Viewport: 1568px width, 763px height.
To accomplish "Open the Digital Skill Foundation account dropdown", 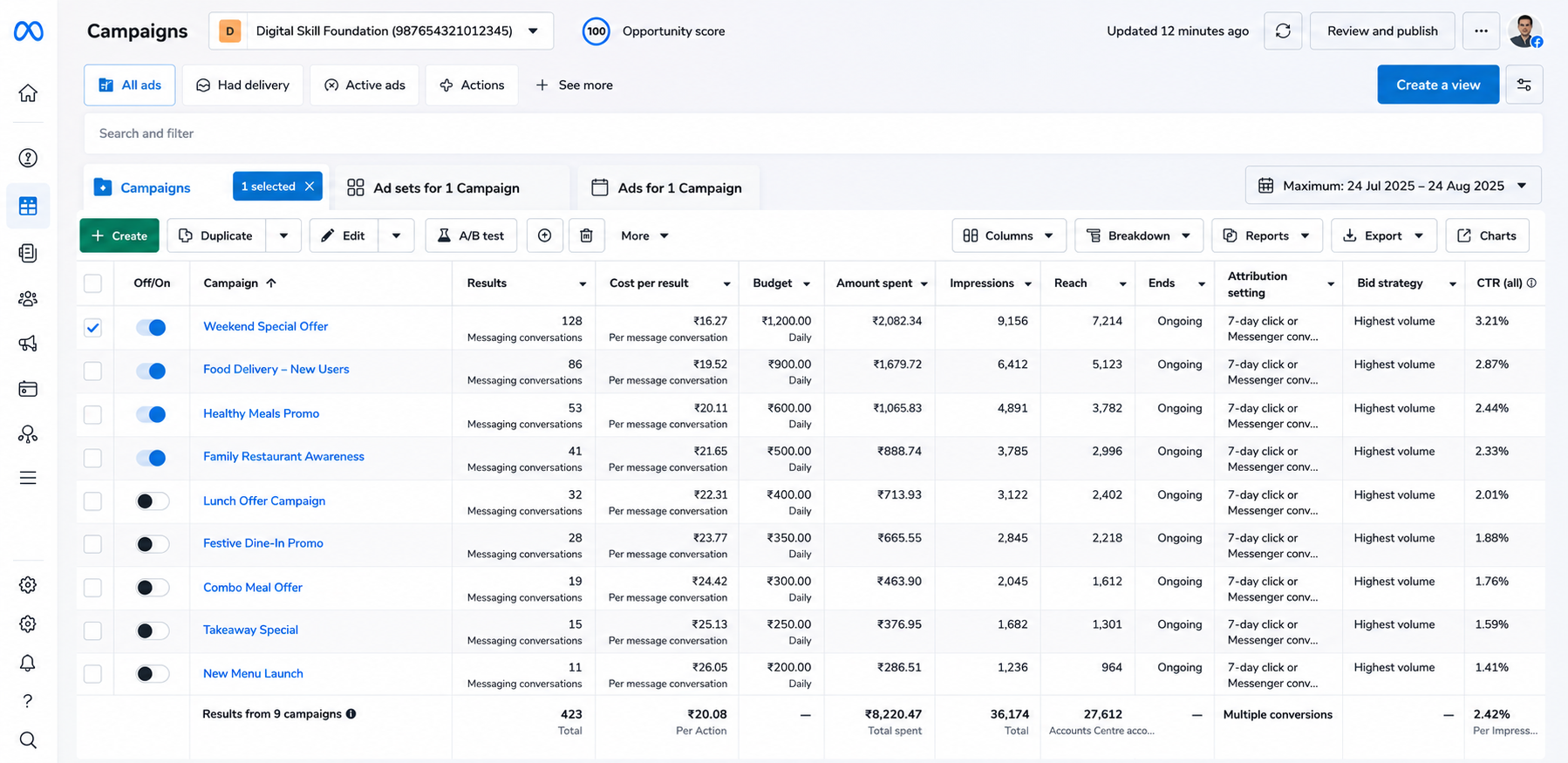I will 381,31.
